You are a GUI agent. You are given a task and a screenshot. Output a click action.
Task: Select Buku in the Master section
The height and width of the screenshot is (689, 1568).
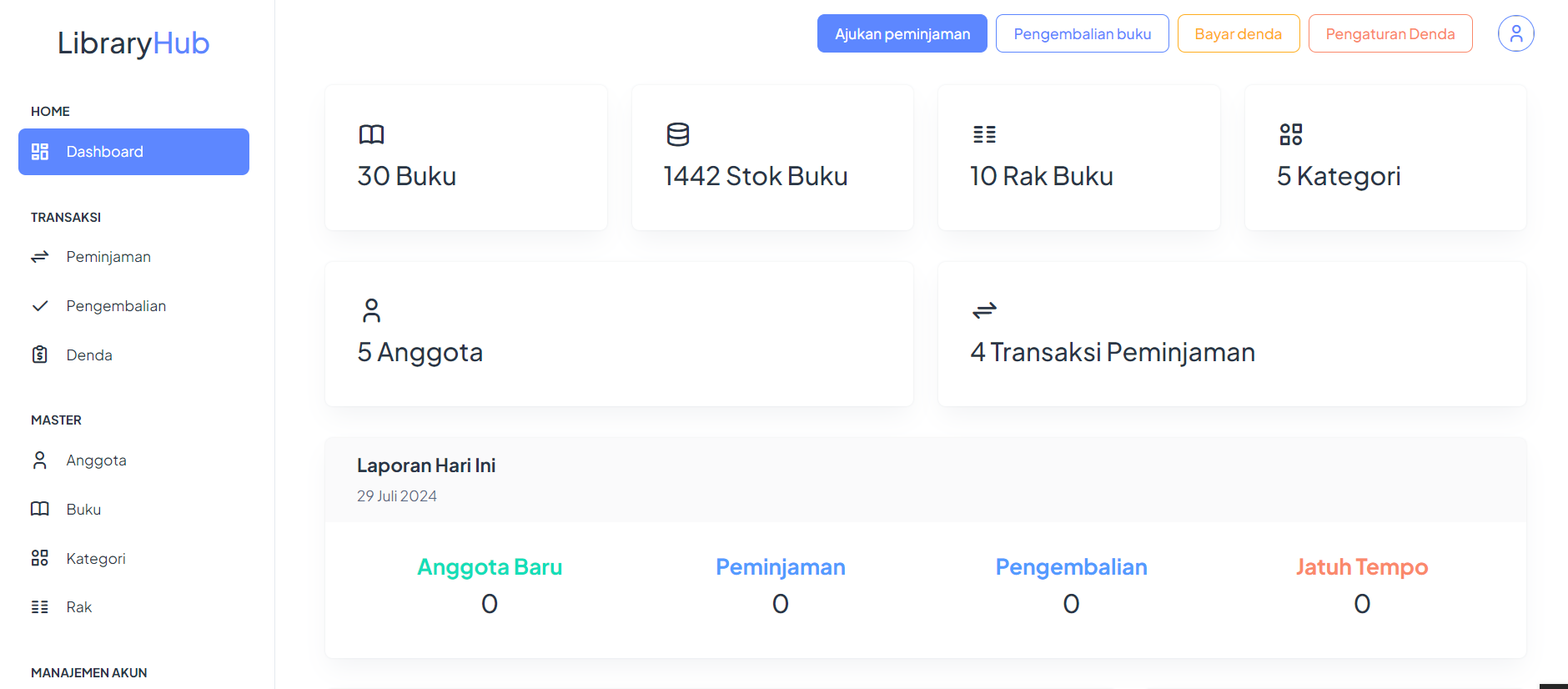coord(83,510)
